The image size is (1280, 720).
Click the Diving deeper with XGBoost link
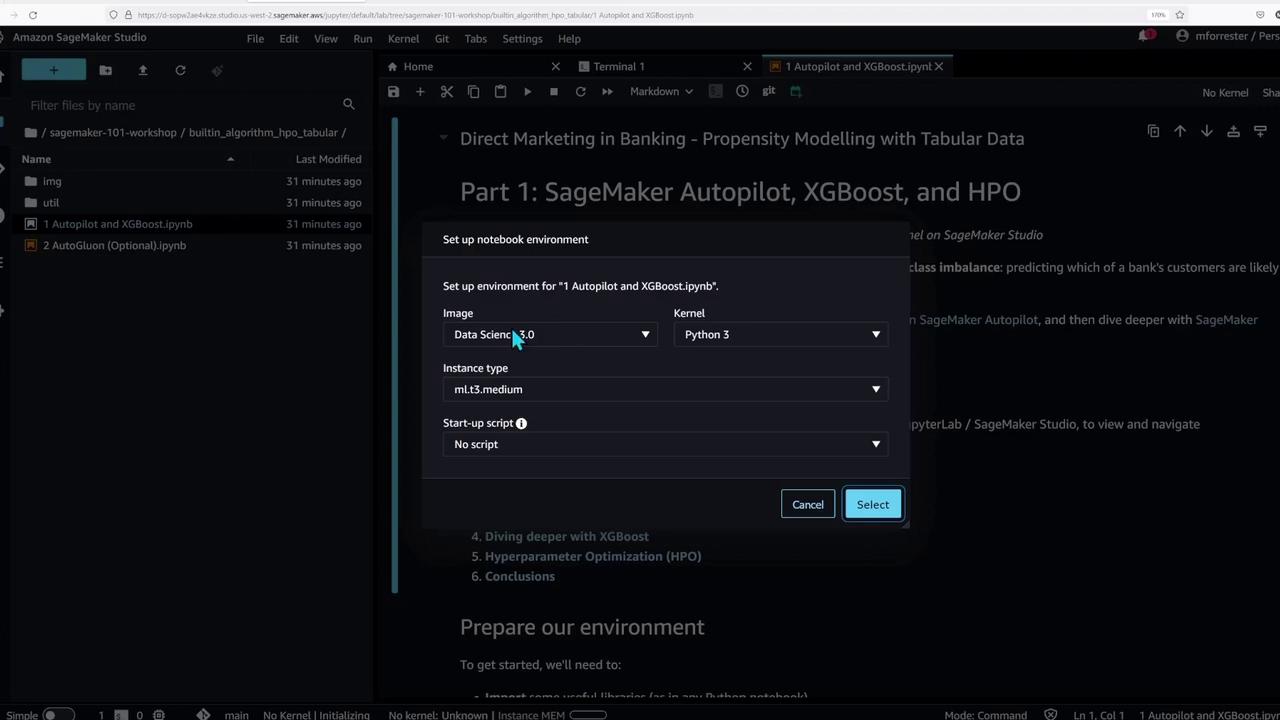click(x=567, y=536)
